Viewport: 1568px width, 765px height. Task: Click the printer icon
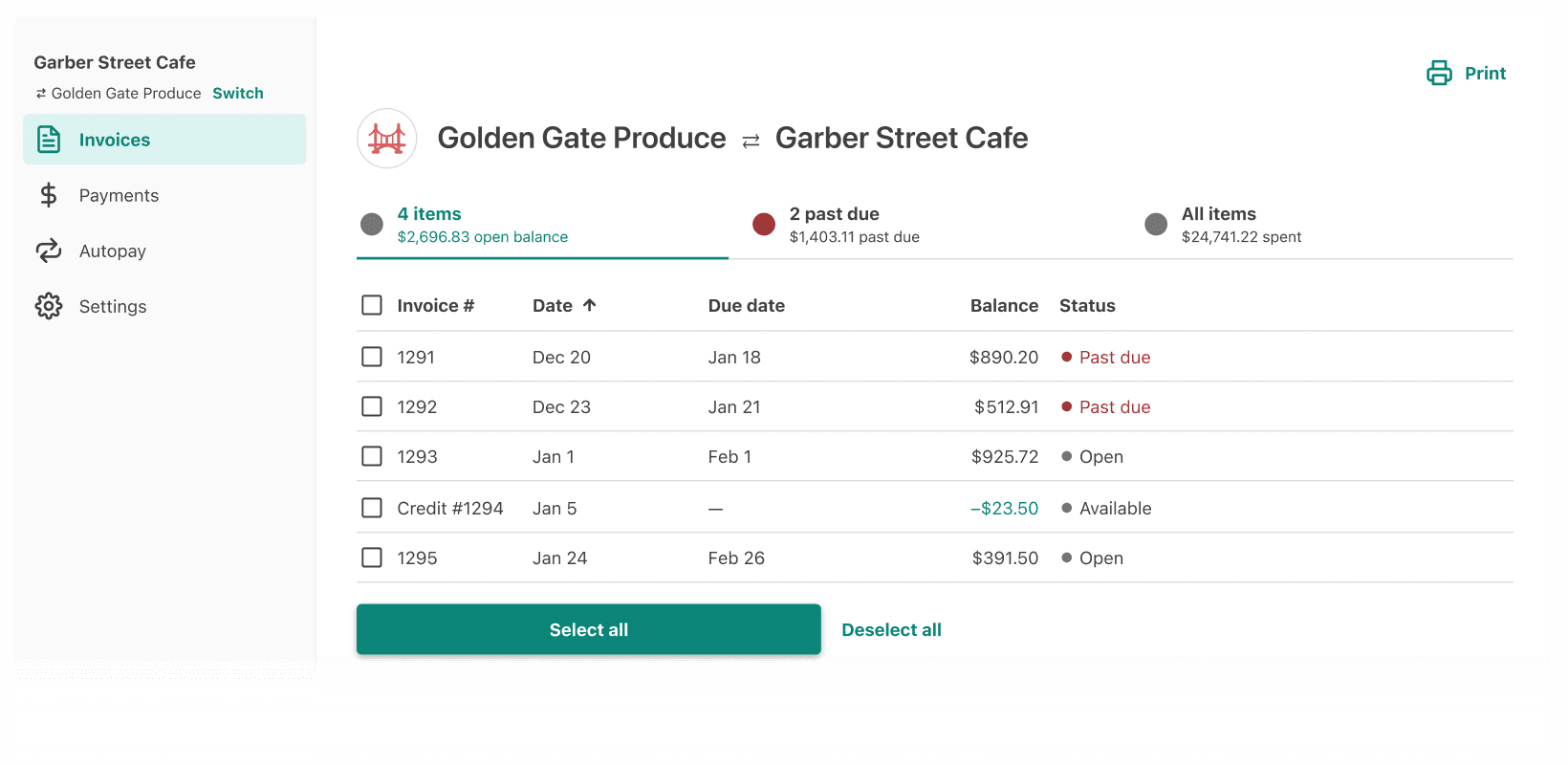point(1439,74)
